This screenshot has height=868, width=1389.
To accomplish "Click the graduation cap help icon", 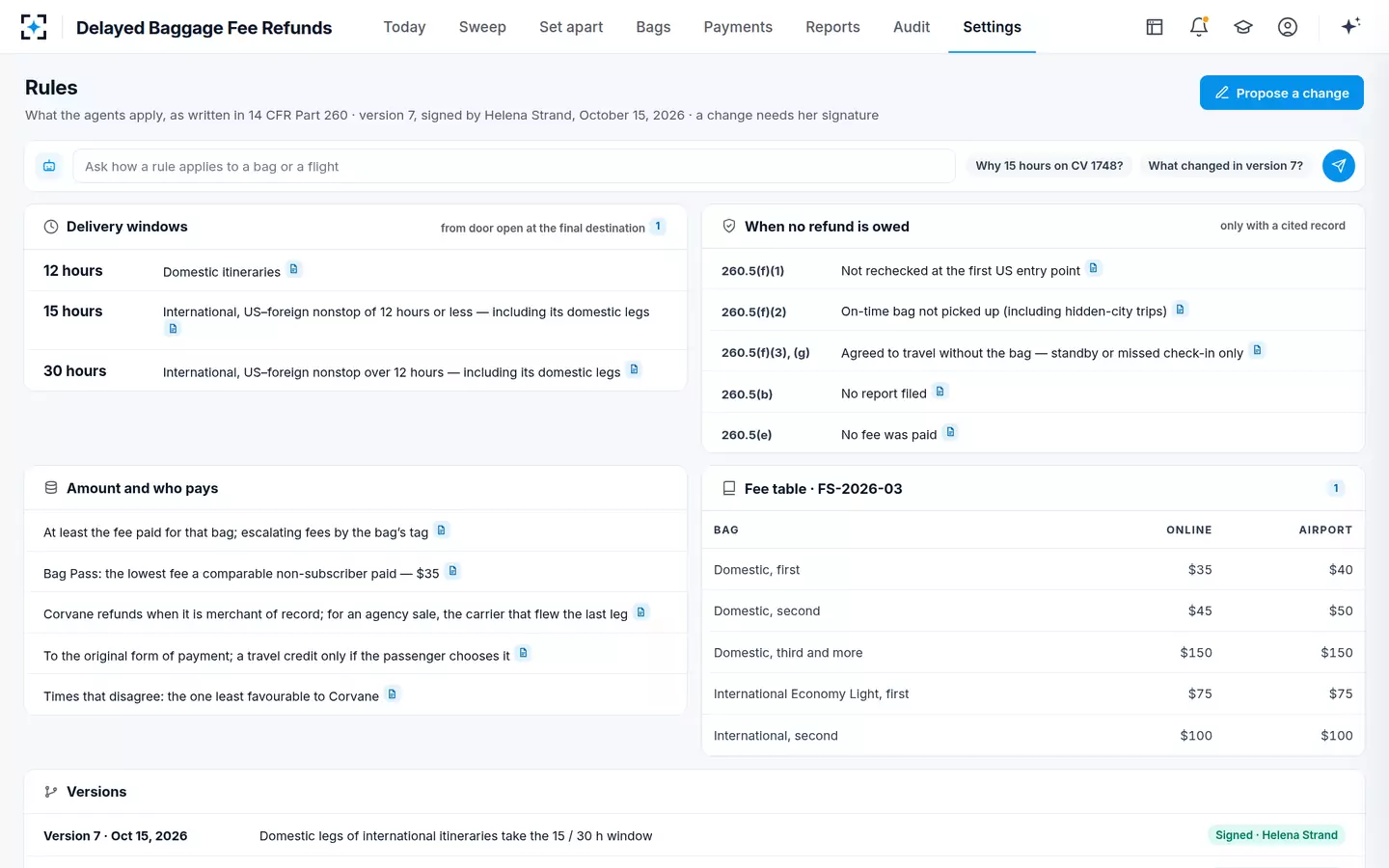I will [1243, 27].
